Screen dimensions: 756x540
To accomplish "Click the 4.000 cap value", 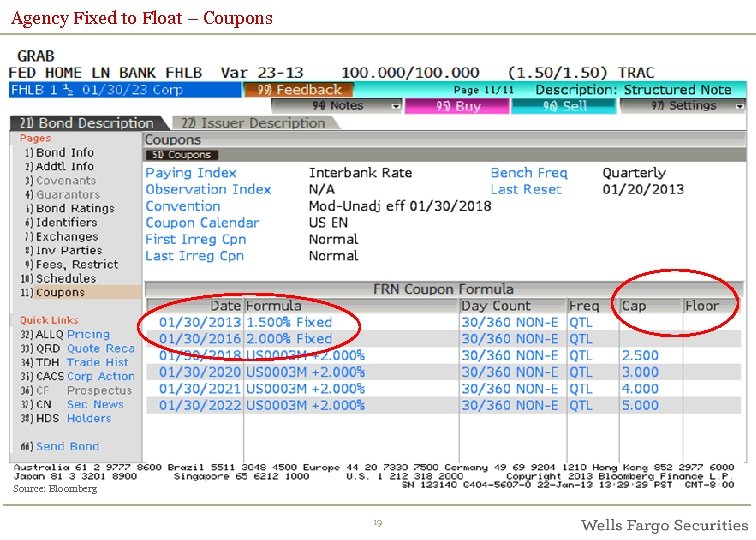I will click(640, 389).
